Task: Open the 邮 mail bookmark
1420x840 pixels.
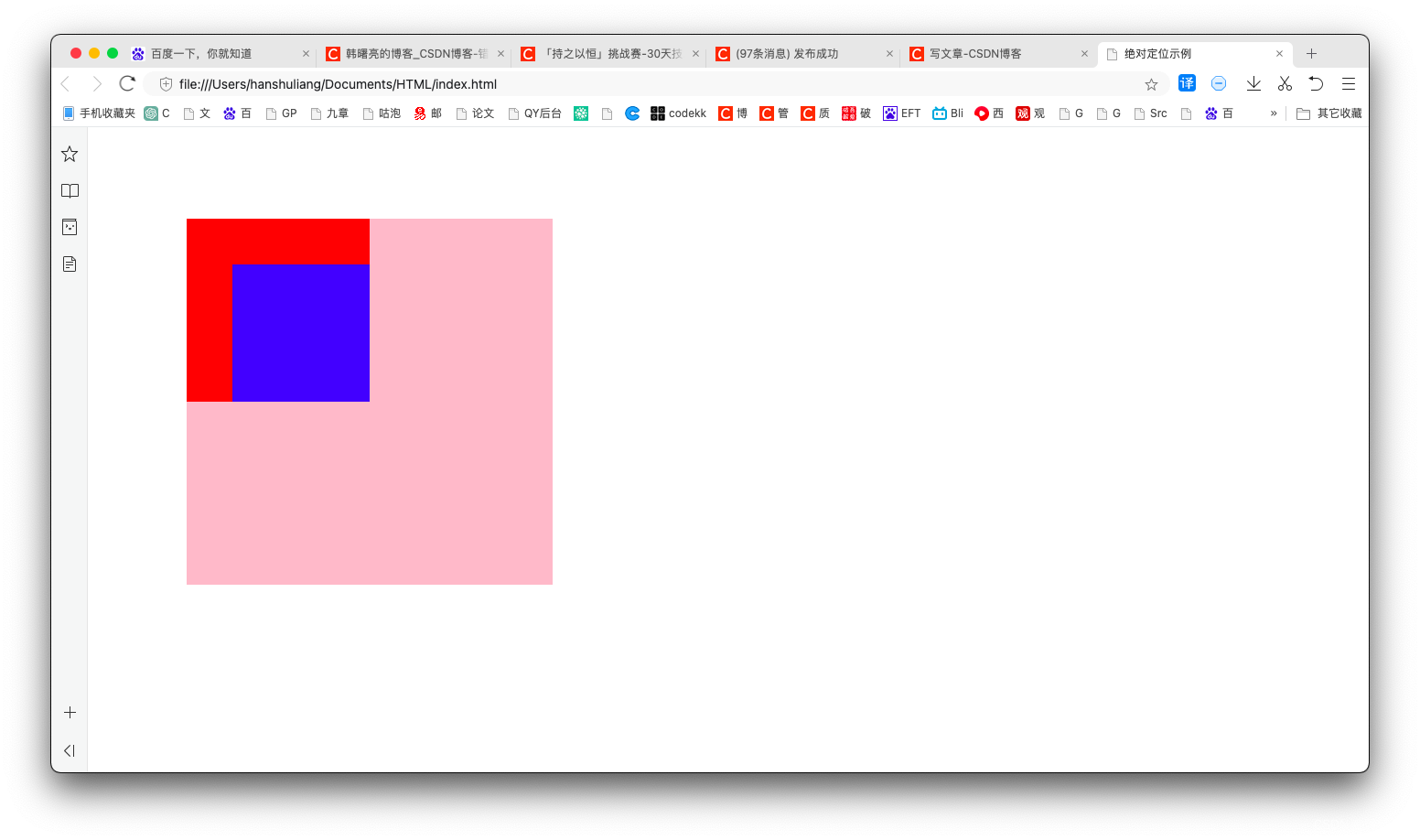Action: [428, 113]
